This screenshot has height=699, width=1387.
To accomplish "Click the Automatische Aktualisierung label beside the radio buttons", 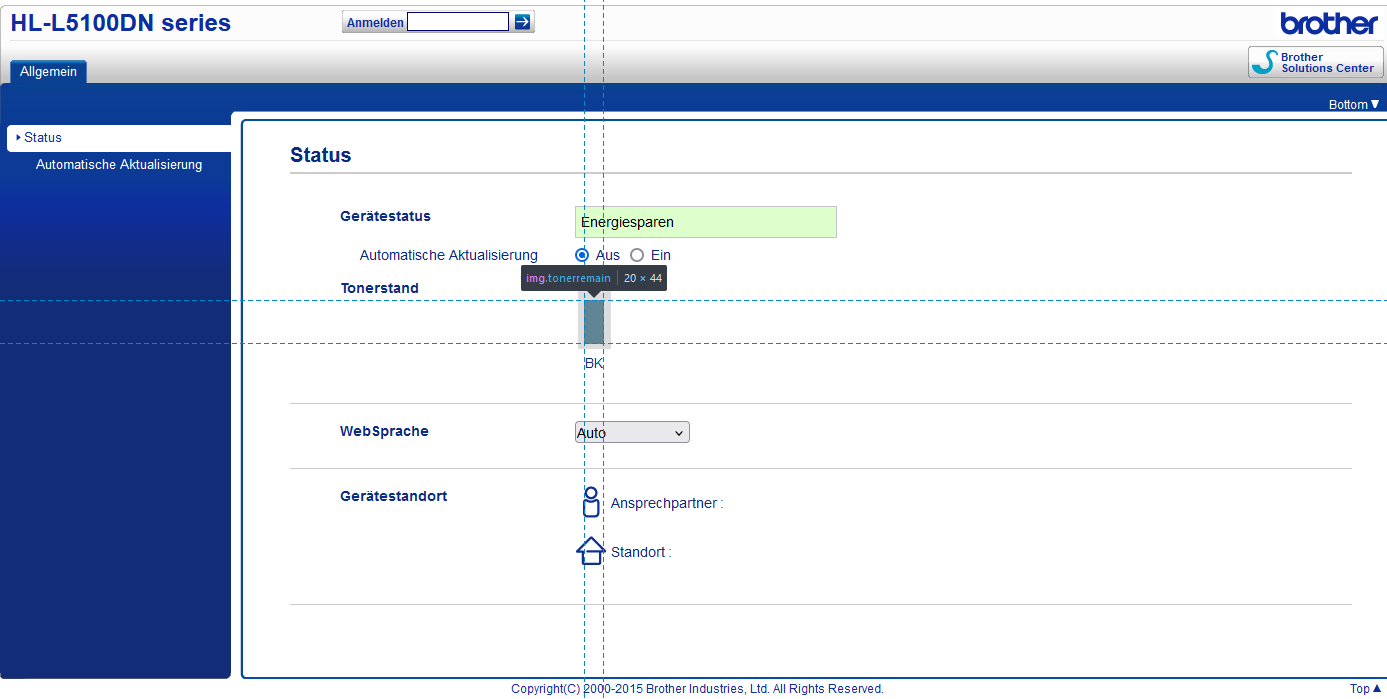I will coord(449,255).
